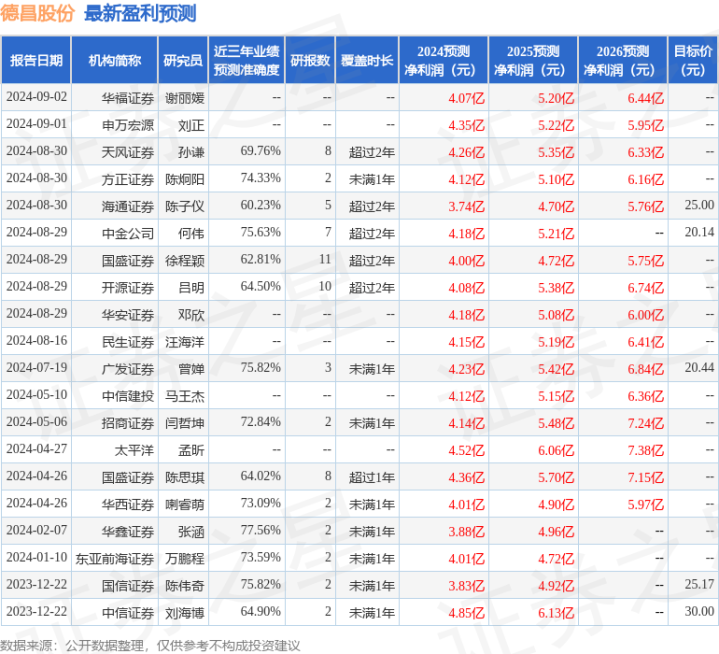Click the date 2024-02-07

[37, 530]
